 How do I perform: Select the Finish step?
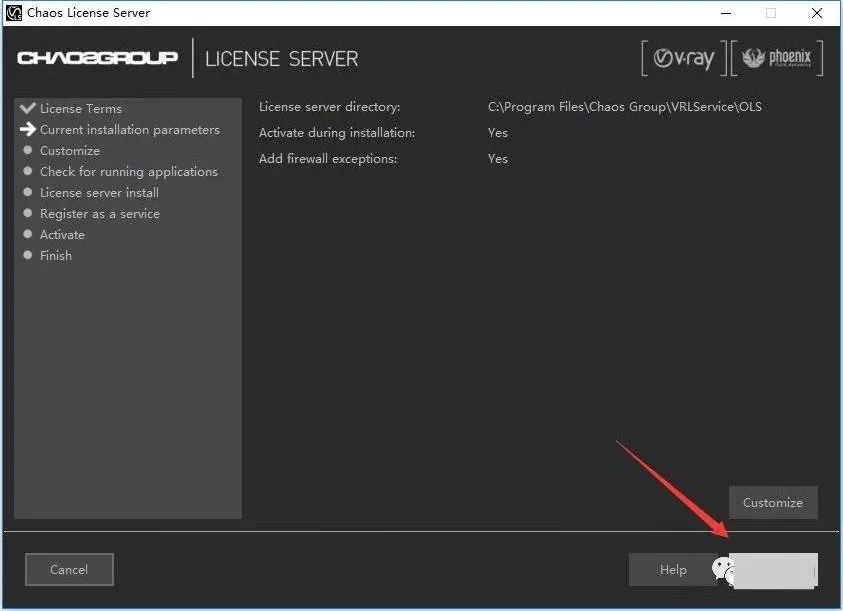coord(56,255)
